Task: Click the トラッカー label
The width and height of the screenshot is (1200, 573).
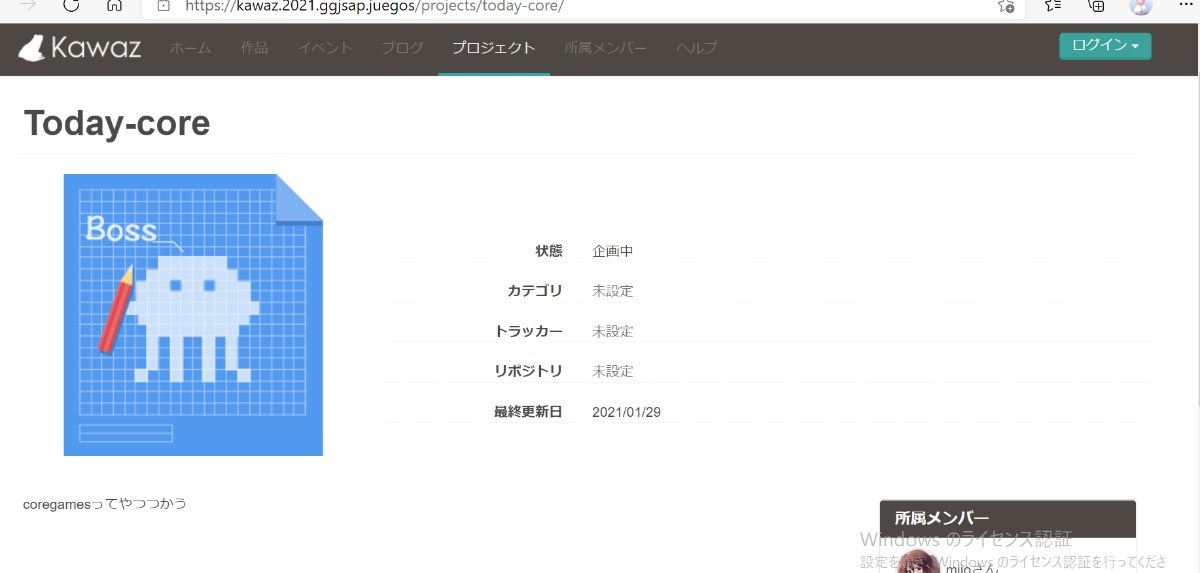Action: [x=528, y=331]
